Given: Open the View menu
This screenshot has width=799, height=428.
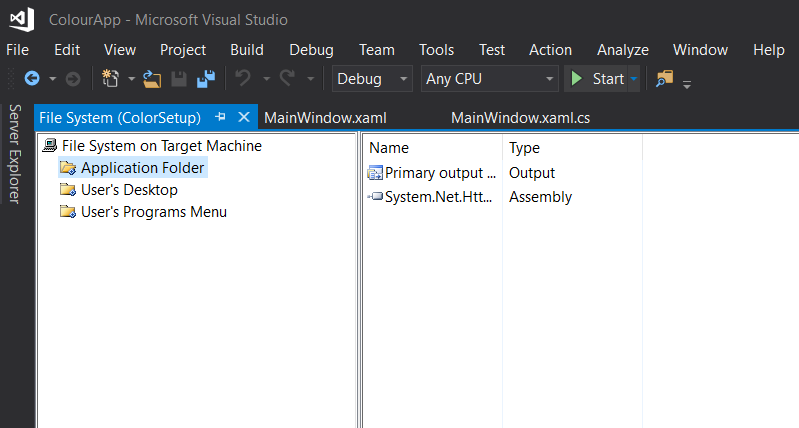Looking at the screenshot, I should coord(120,50).
